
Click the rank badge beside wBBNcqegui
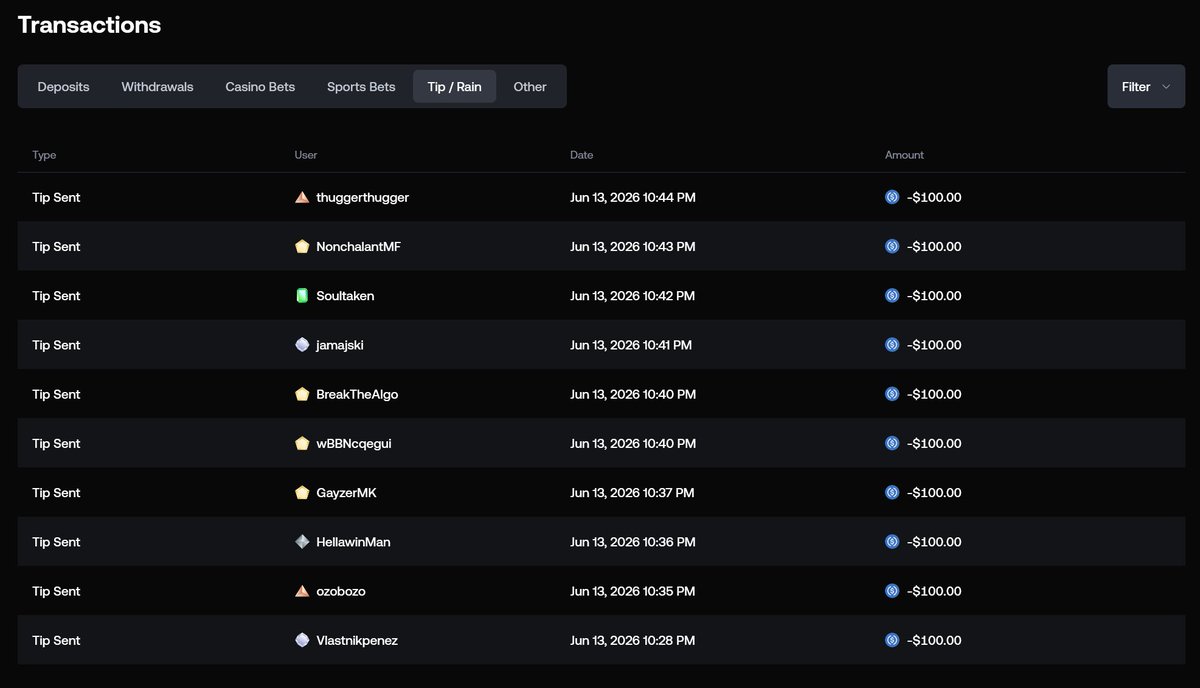pos(302,443)
